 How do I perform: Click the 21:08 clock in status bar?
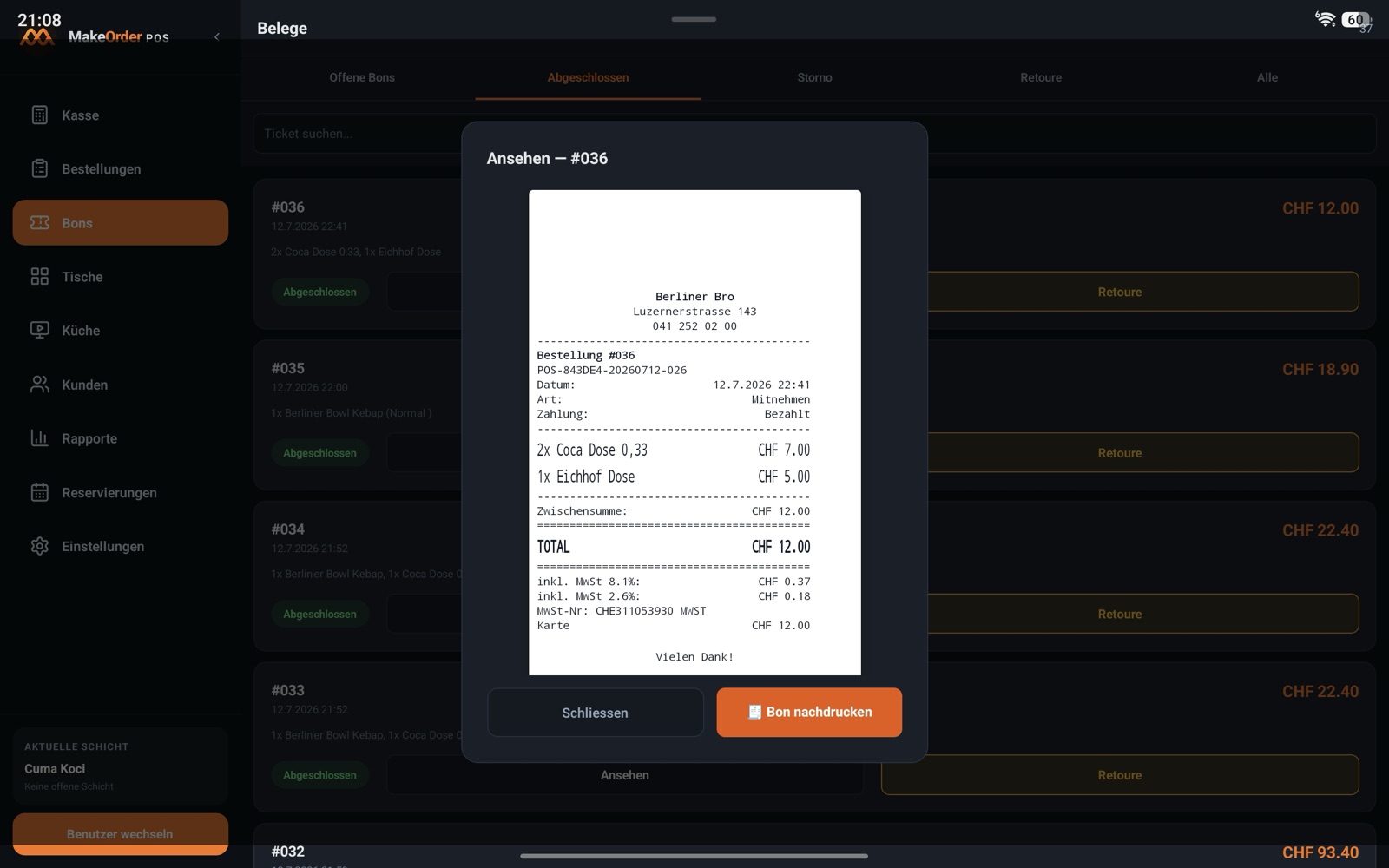(39, 19)
